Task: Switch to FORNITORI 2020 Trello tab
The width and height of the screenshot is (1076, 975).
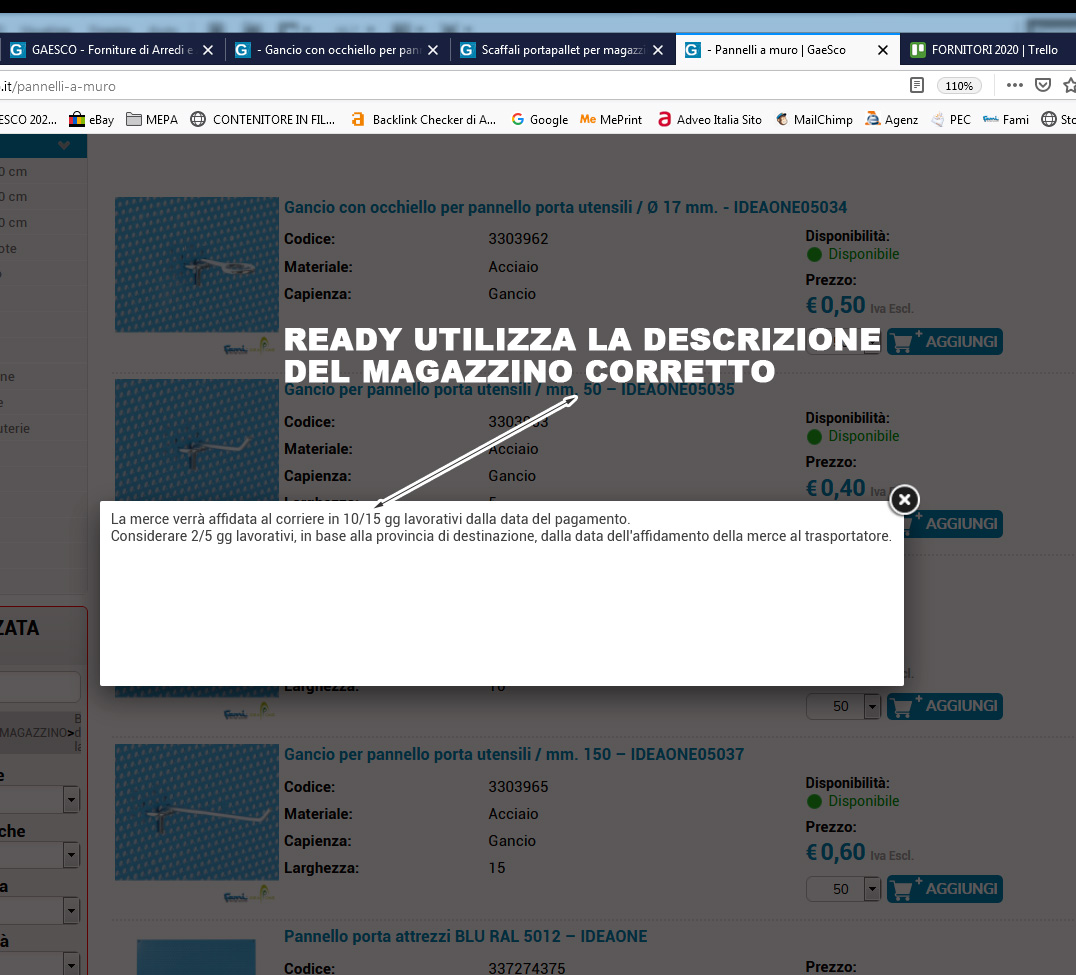Action: click(x=988, y=50)
